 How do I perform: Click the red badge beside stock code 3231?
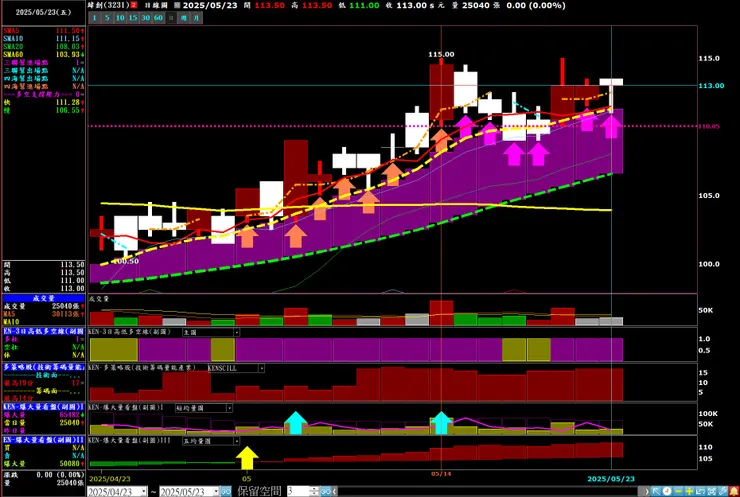134,5
